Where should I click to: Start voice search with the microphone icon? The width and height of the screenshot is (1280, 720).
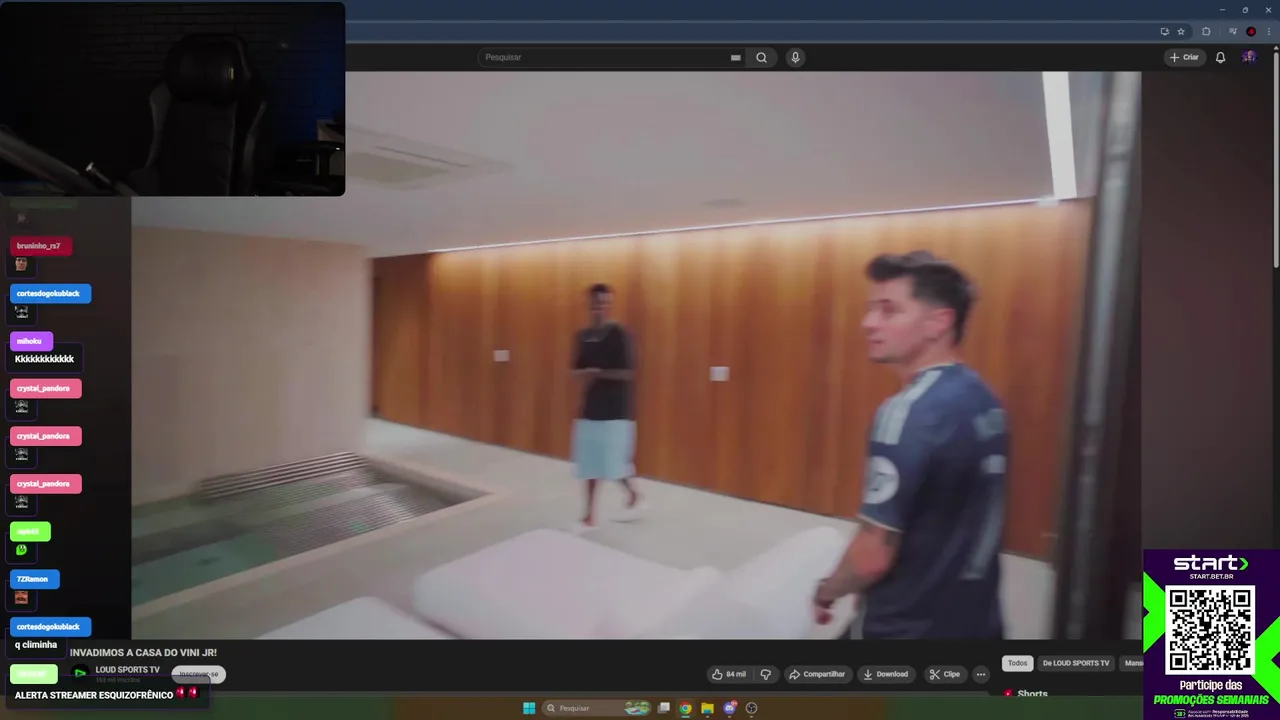(795, 57)
